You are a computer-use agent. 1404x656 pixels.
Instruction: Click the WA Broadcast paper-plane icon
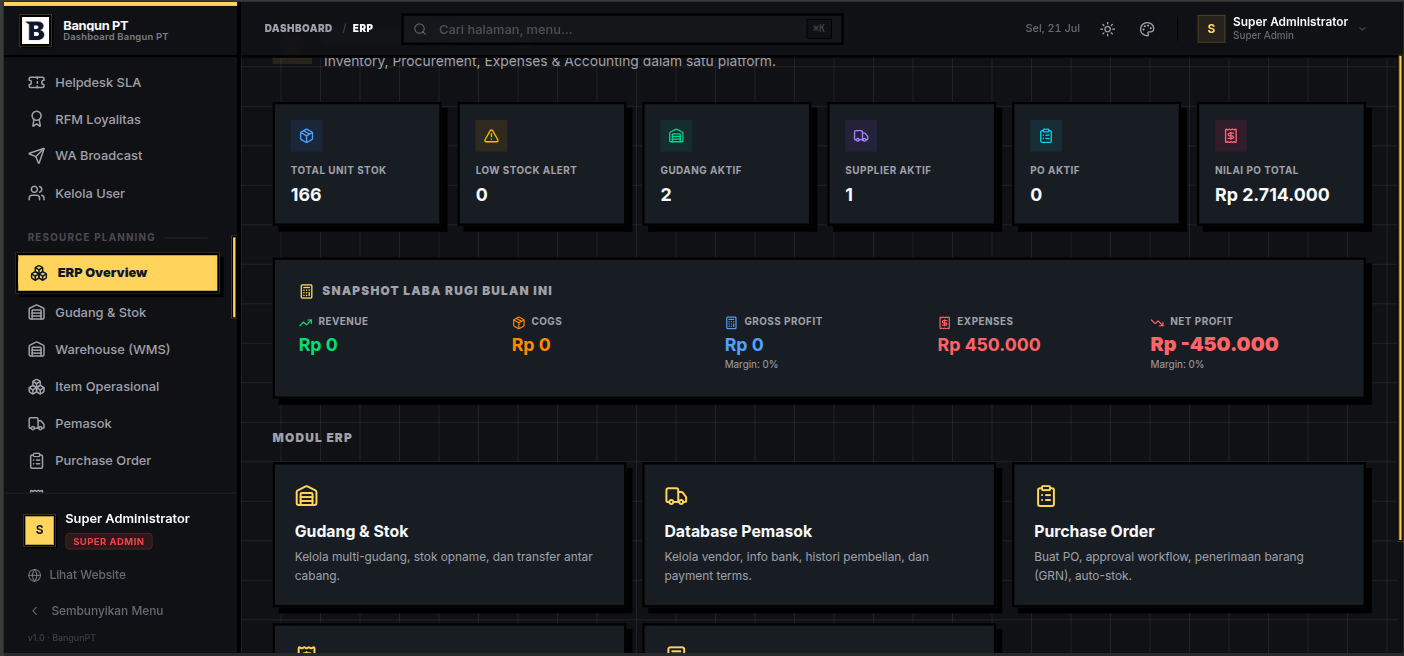(x=37, y=156)
